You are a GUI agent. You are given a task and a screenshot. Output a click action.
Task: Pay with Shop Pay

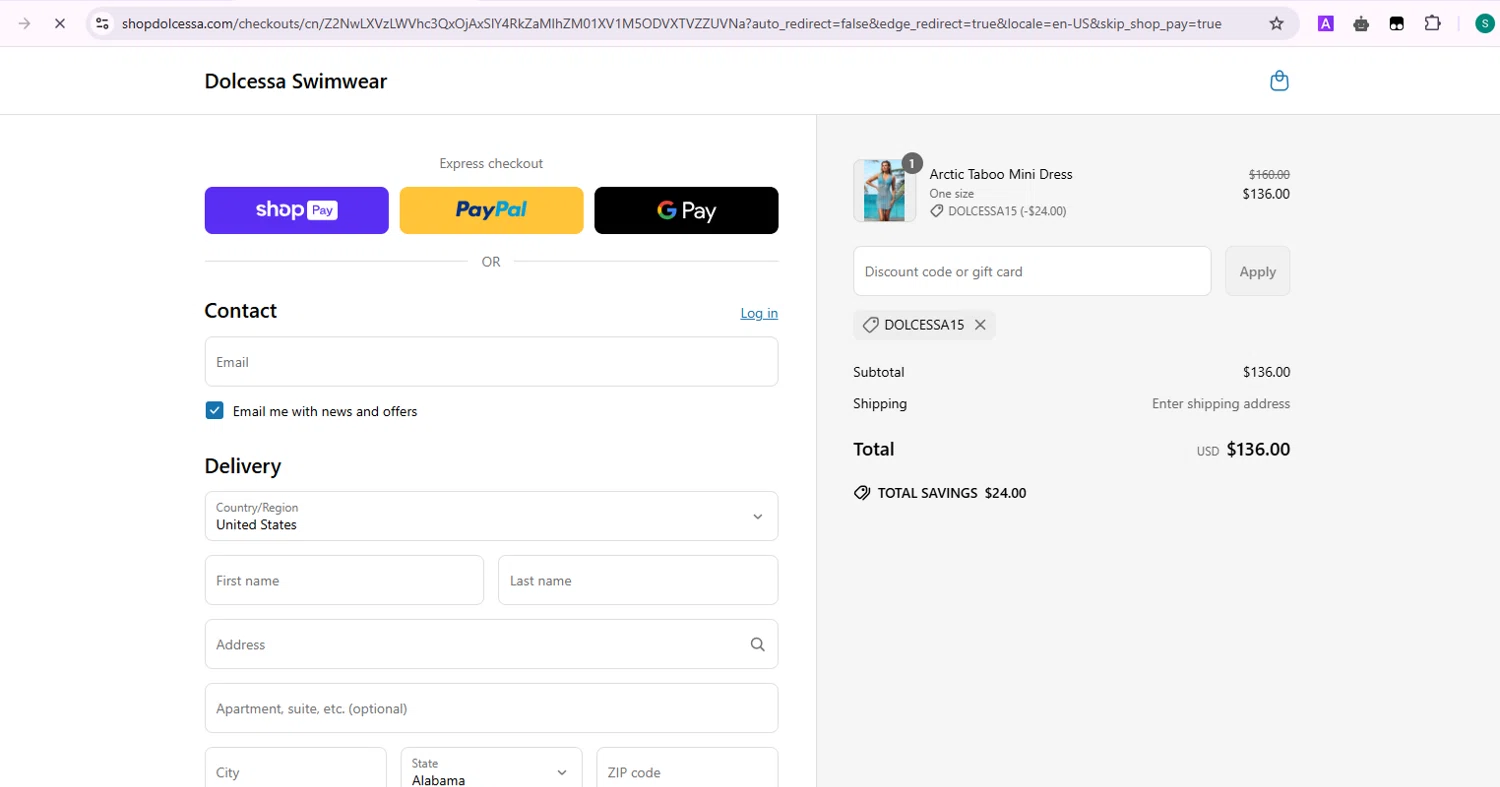(x=296, y=210)
